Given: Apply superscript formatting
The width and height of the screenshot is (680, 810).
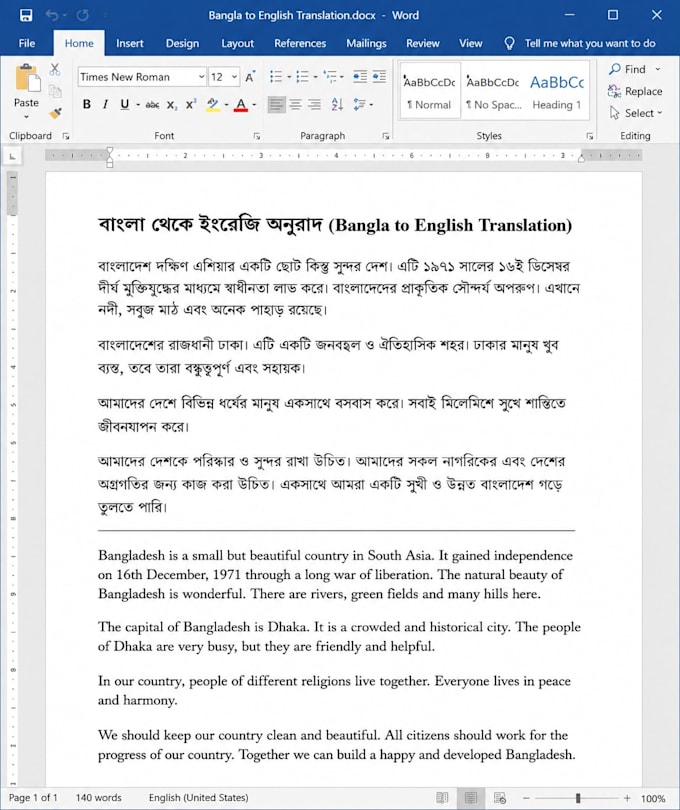Looking at the screenshot, I should click(x=191, y=104).
